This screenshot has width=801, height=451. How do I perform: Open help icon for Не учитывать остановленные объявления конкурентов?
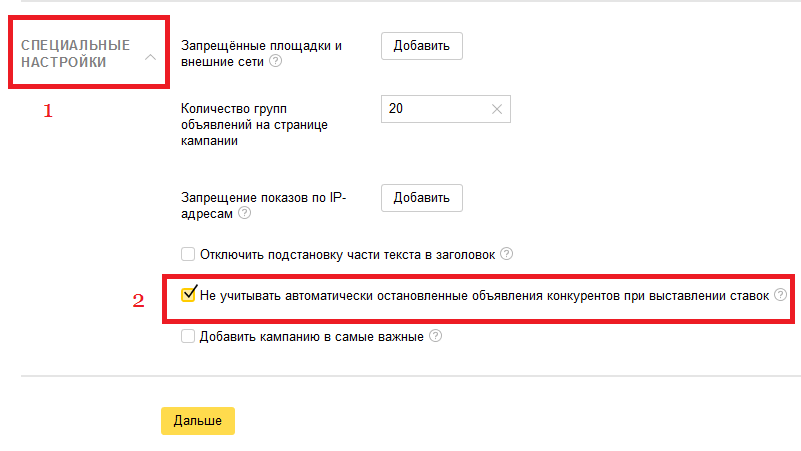[780, 295]
